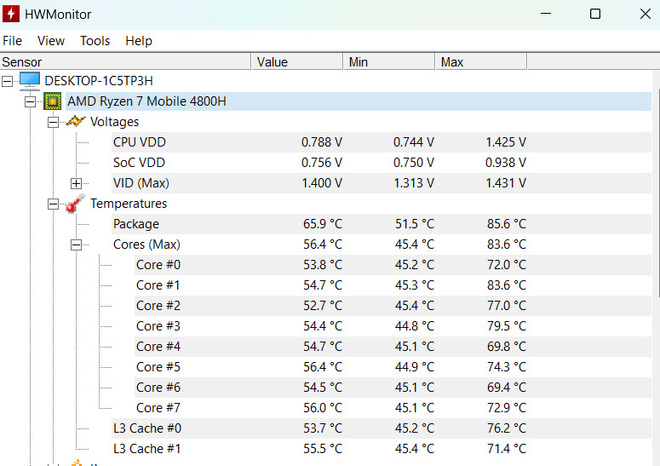This screenshot has height=466, width=660.
Task: Click the AMD Ryzen CPU chip icon
Action: [x=53, y=101]
